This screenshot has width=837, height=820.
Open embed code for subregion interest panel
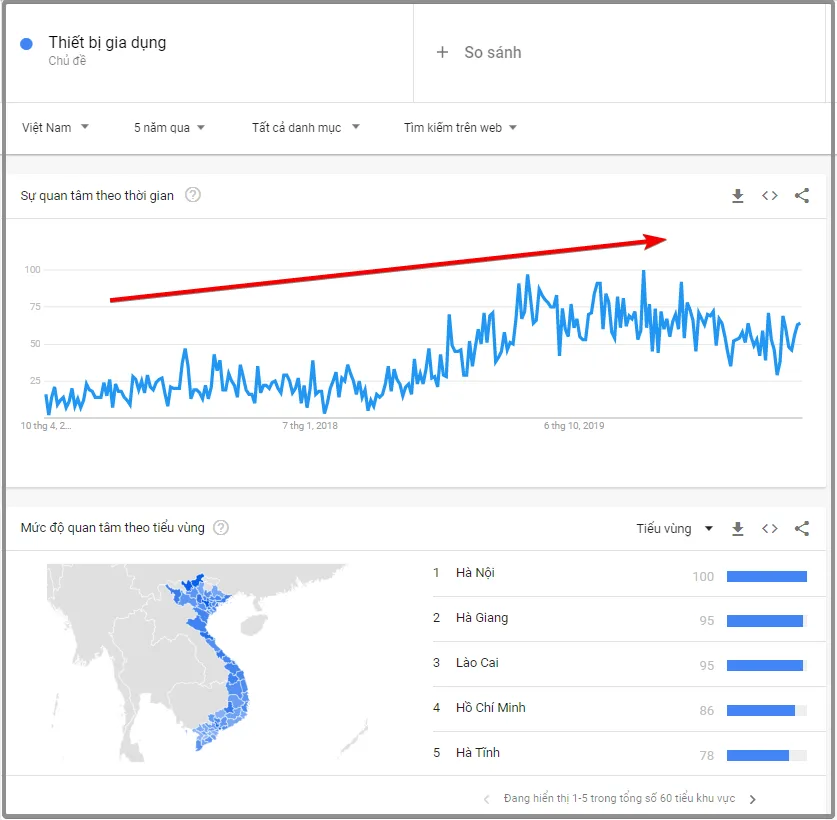point(770,529)
